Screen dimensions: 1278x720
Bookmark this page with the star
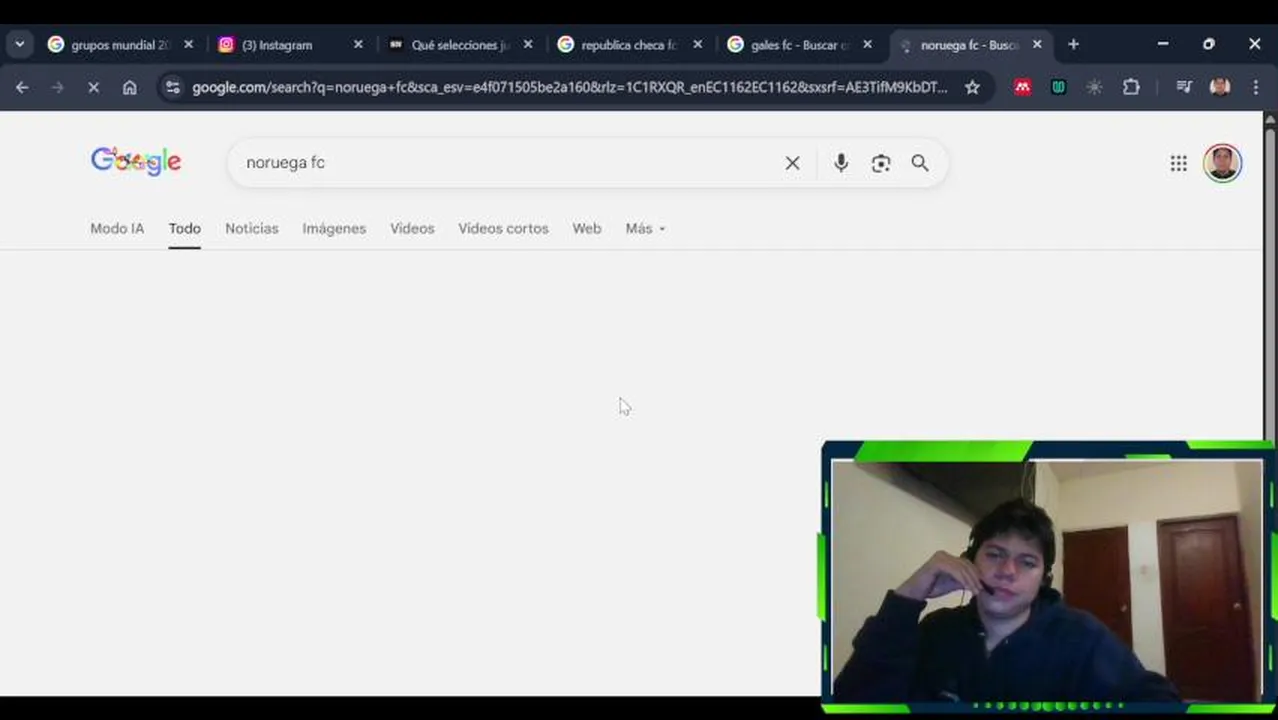point(972,88)
